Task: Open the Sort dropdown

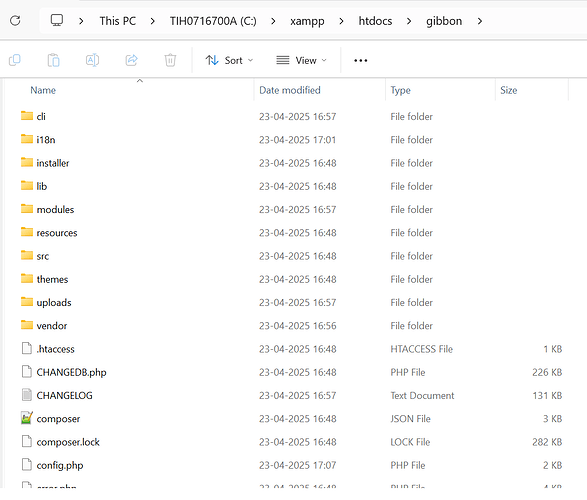Action: [229, 60]
